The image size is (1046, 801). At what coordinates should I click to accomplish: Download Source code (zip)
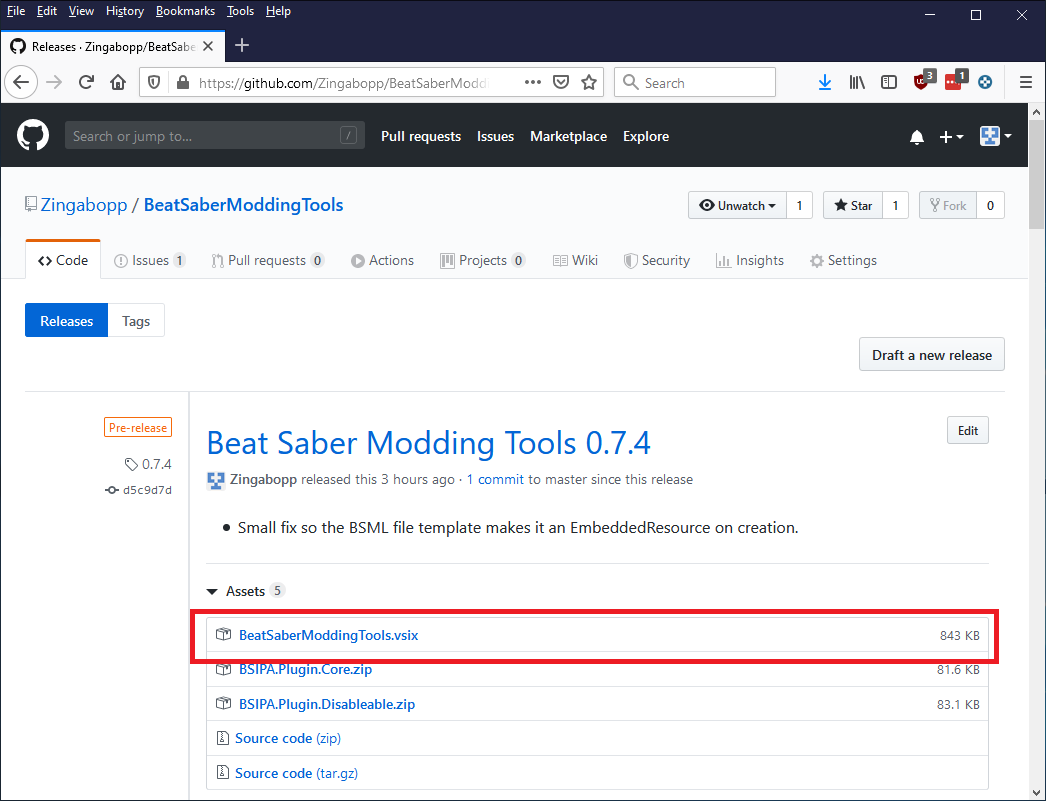tap(288, 738)
